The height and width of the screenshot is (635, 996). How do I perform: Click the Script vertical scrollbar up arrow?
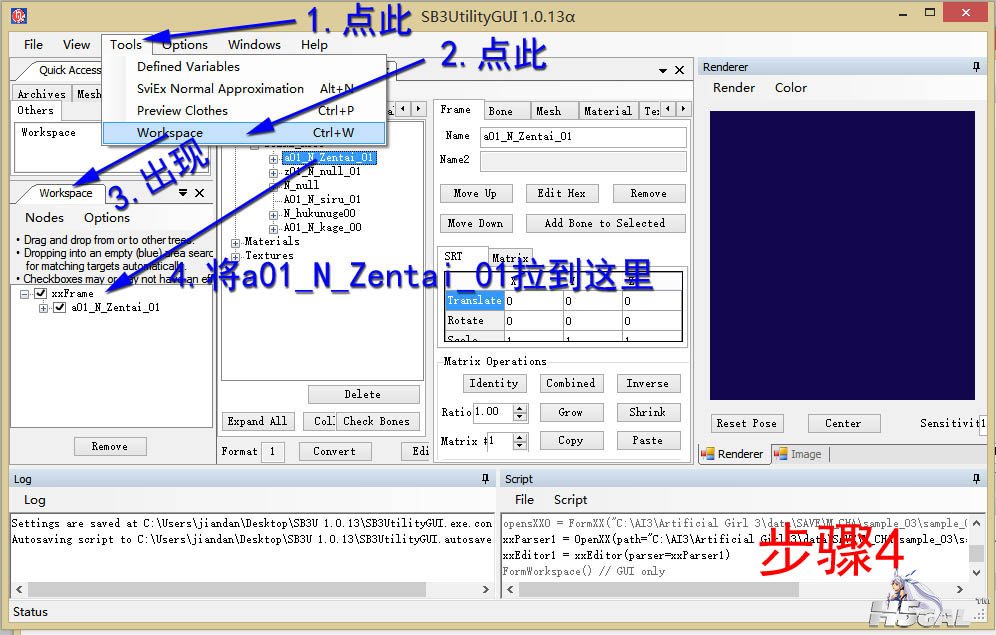point(976,523)
